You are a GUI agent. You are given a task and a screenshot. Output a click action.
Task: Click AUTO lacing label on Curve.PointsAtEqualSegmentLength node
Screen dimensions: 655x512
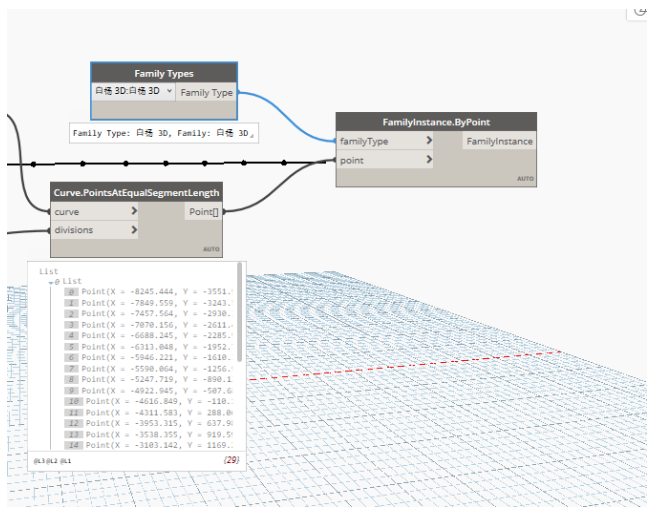coord(211,249)
